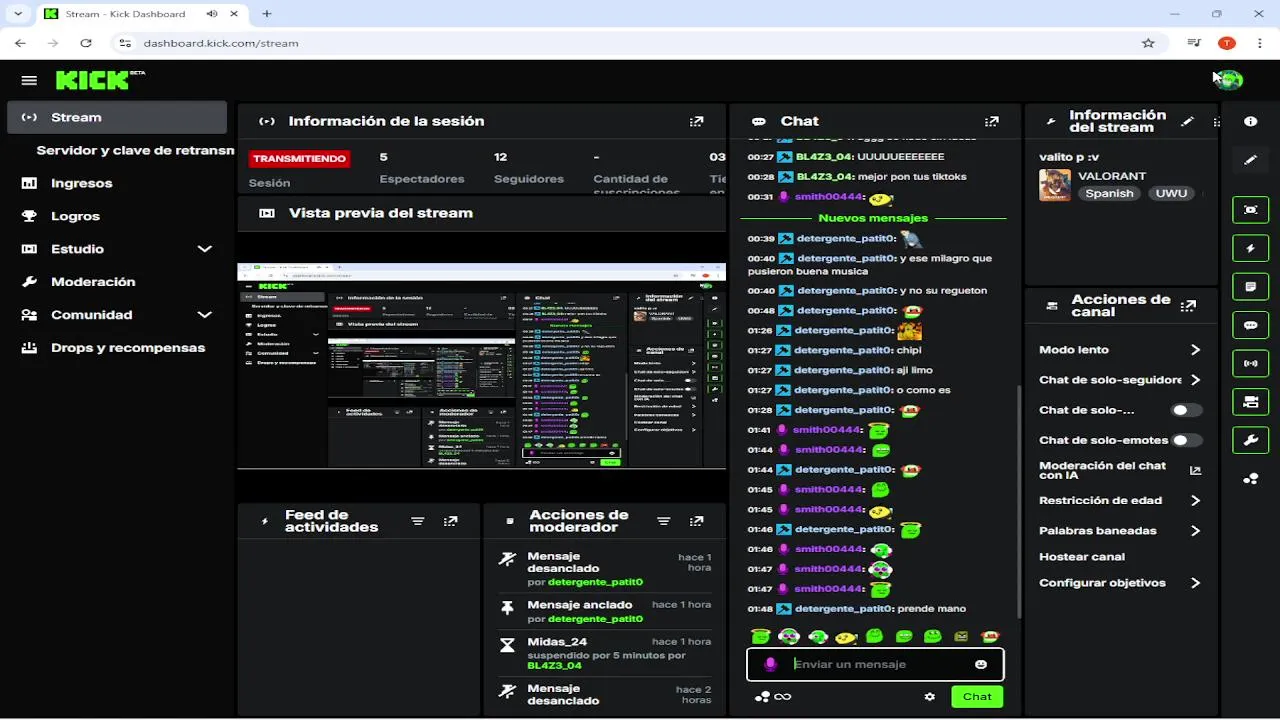Toggle the wrench widget sidebar icon
1280x720 pixels.
tap(1250, 440)
